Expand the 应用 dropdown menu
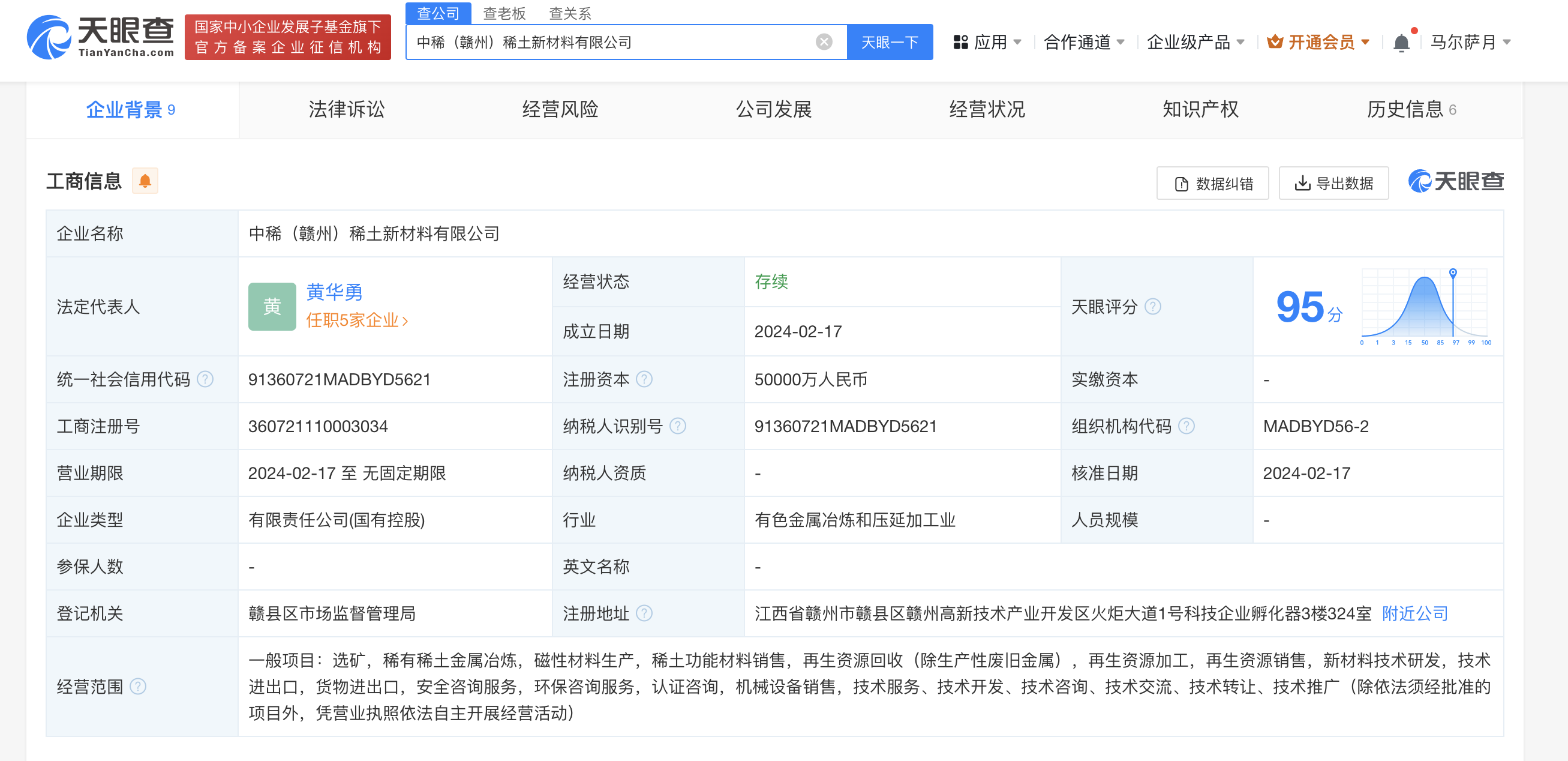 coord(990,42)
